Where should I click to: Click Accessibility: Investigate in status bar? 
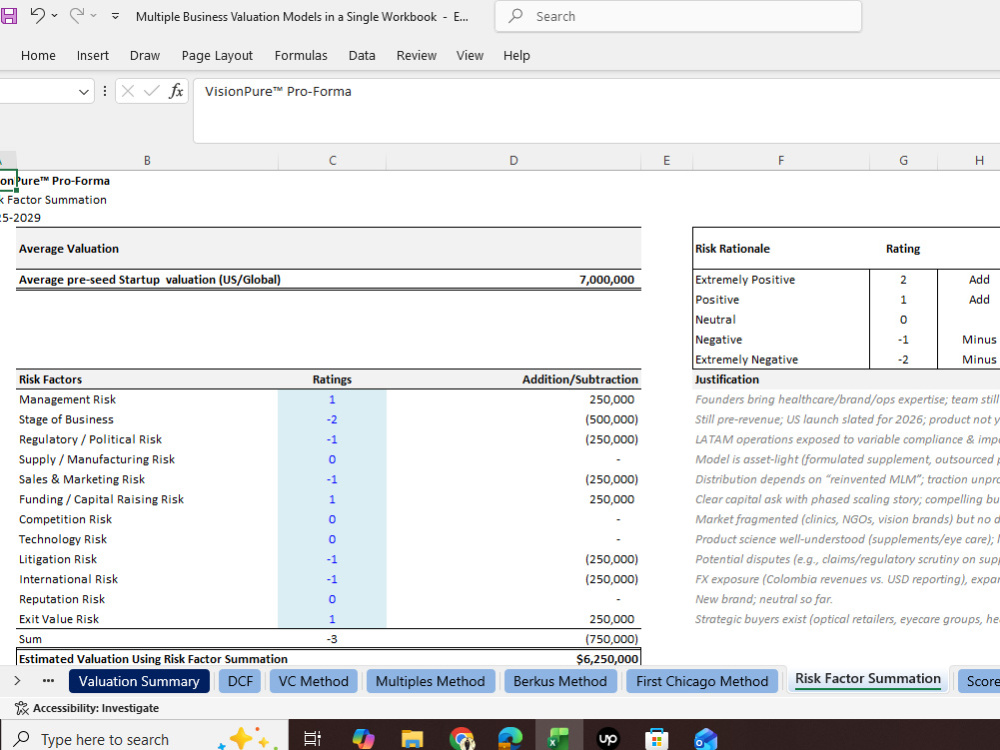click(x=87, y=708)
